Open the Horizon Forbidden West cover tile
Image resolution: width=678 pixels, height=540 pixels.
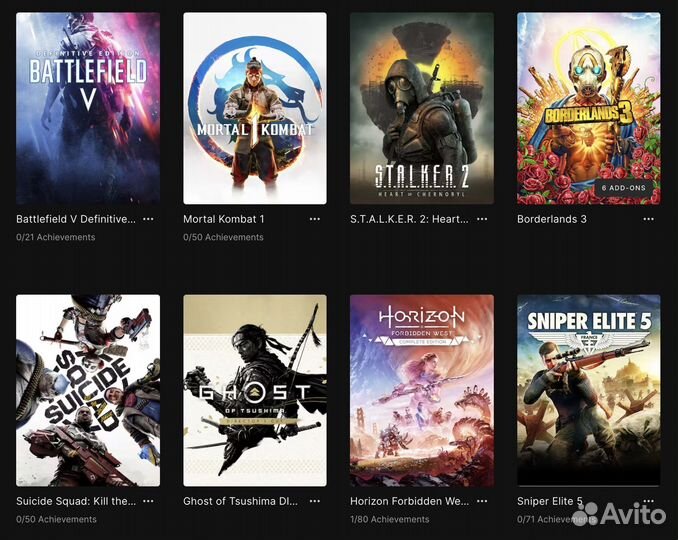[x=422, y=390]
